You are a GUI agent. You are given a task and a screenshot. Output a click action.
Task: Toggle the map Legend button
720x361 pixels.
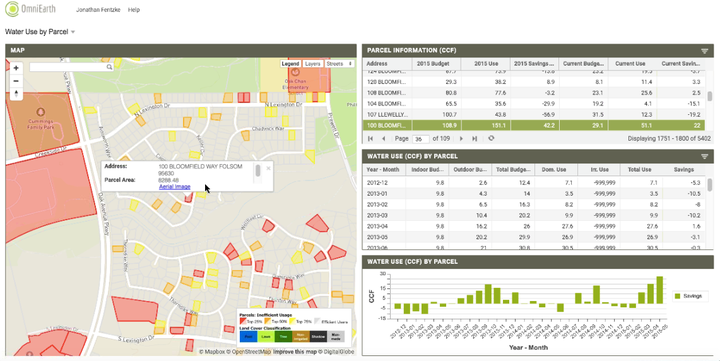point(290,64)
